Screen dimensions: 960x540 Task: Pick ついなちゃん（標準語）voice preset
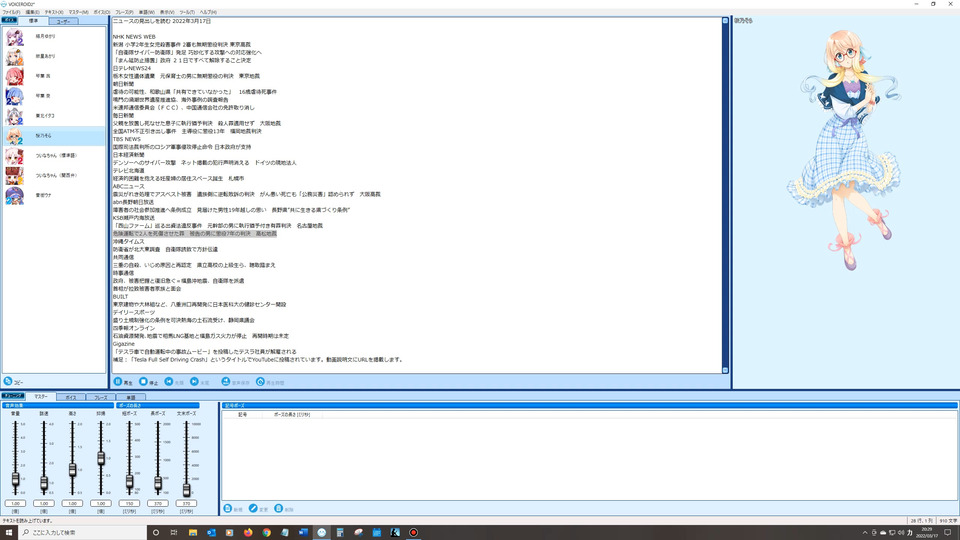54,156
